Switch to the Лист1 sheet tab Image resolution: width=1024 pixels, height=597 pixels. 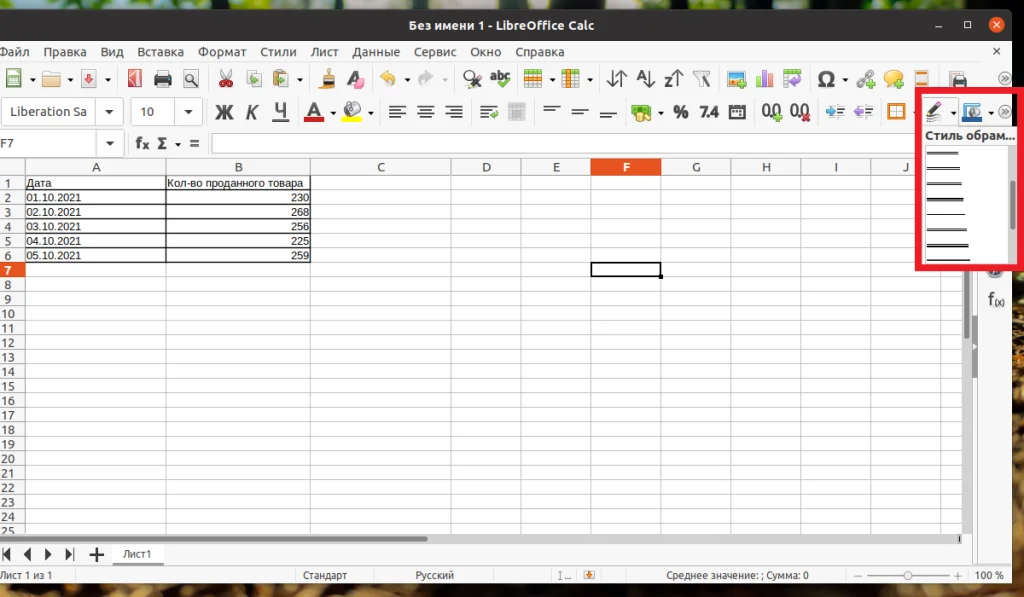click(x=137, y=553)
